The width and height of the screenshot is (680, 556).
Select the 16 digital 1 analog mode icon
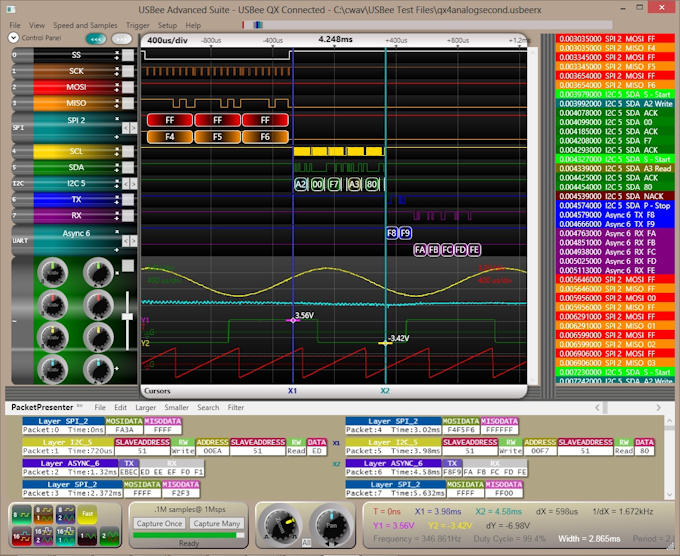pos(65,536)
